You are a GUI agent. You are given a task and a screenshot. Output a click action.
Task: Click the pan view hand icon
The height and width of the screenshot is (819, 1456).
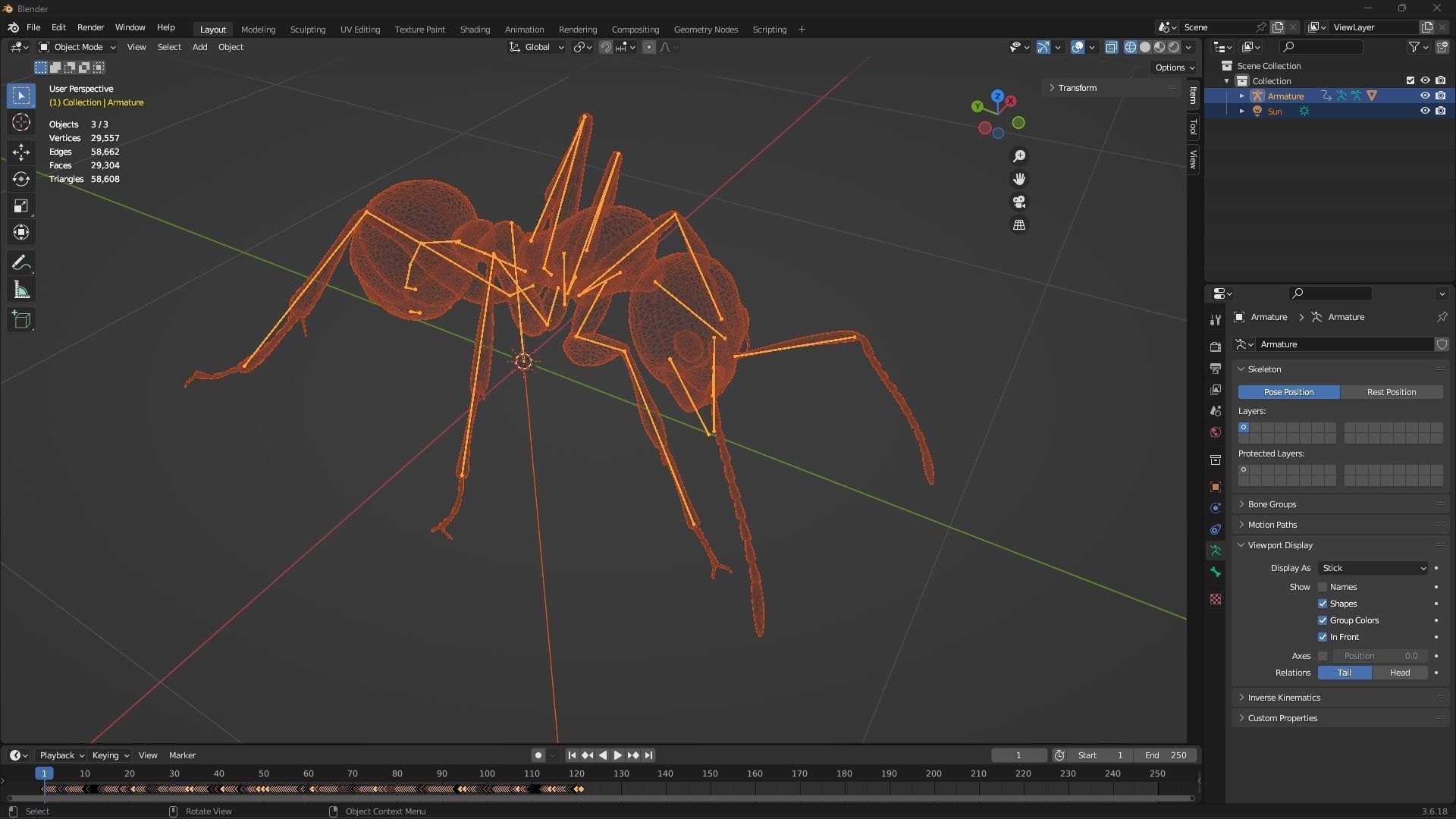1019,179
